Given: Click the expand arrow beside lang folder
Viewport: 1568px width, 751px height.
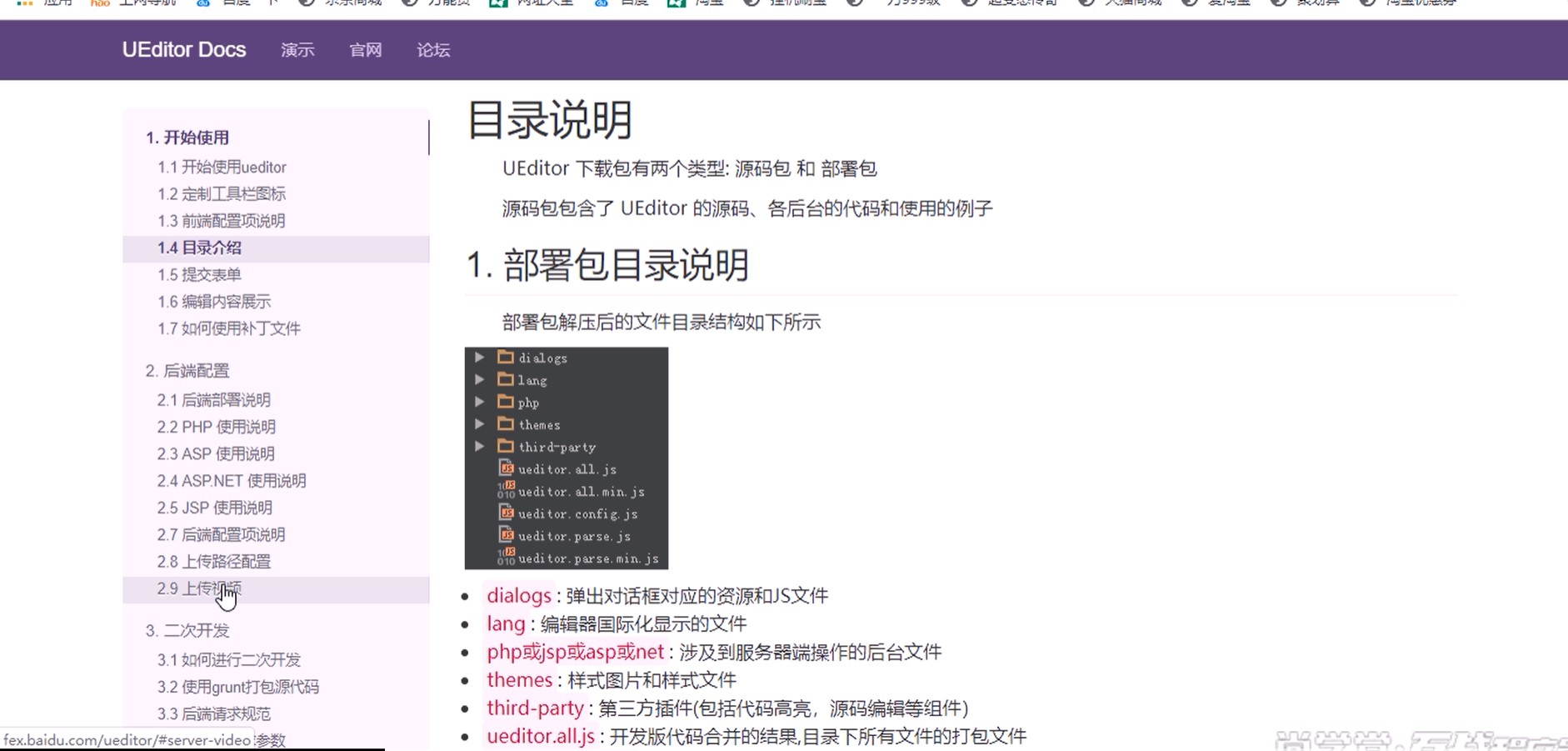Looking at the screenshot, I should 480,379.
